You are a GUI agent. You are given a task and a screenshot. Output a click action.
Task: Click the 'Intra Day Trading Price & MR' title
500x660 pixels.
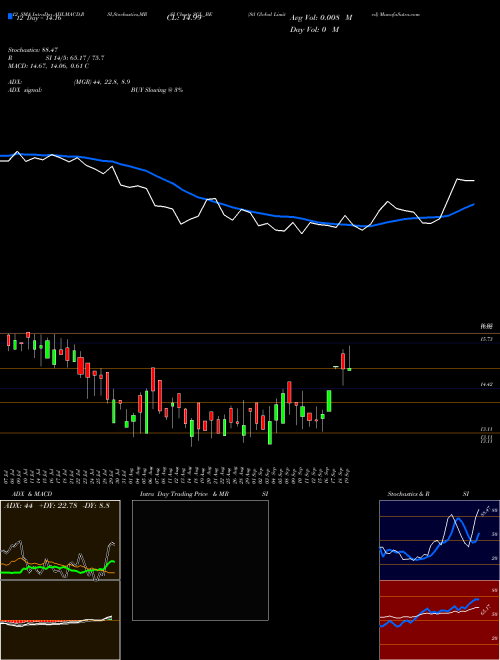pos(184,494)
